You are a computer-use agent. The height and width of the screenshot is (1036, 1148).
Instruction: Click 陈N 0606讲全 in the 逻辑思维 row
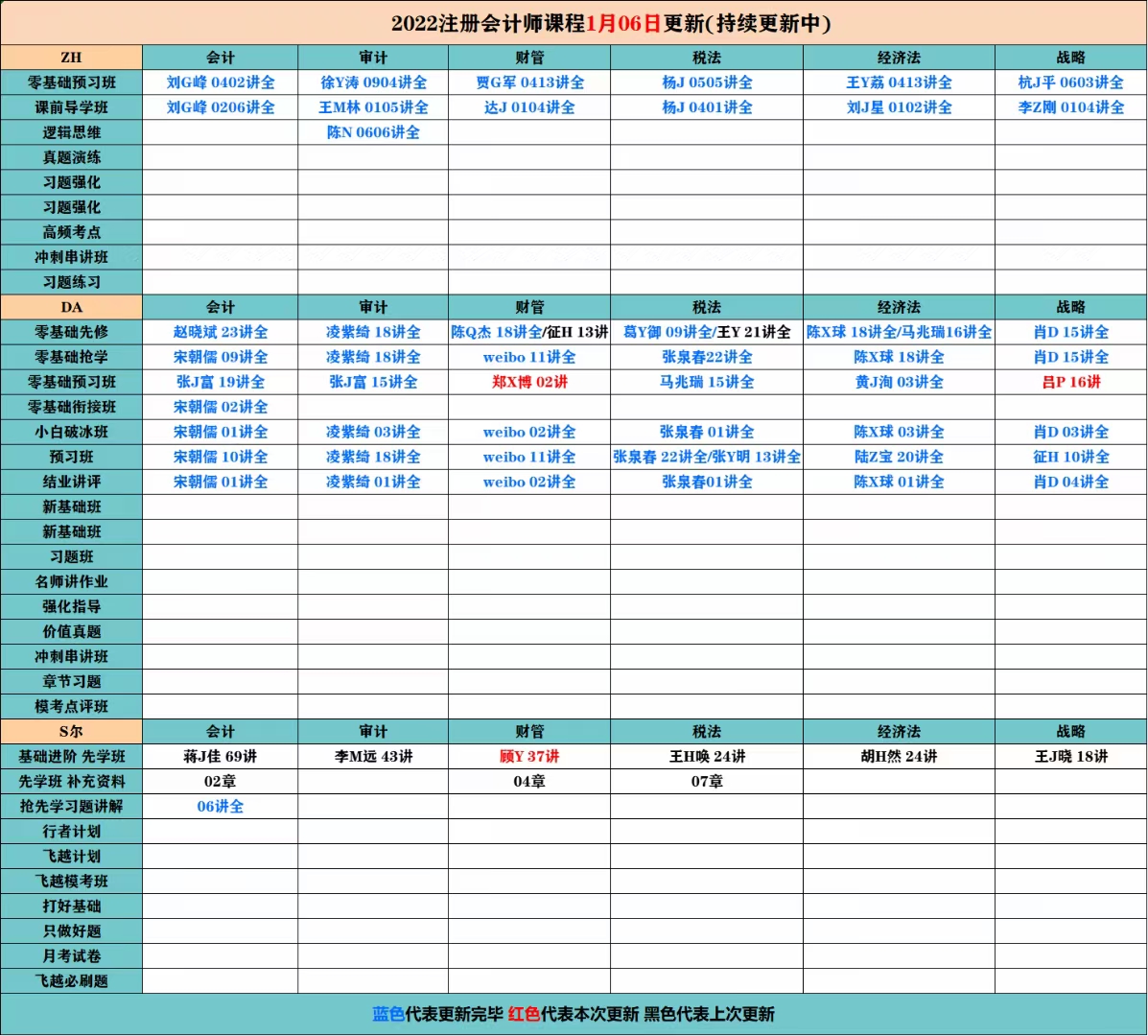373,132
